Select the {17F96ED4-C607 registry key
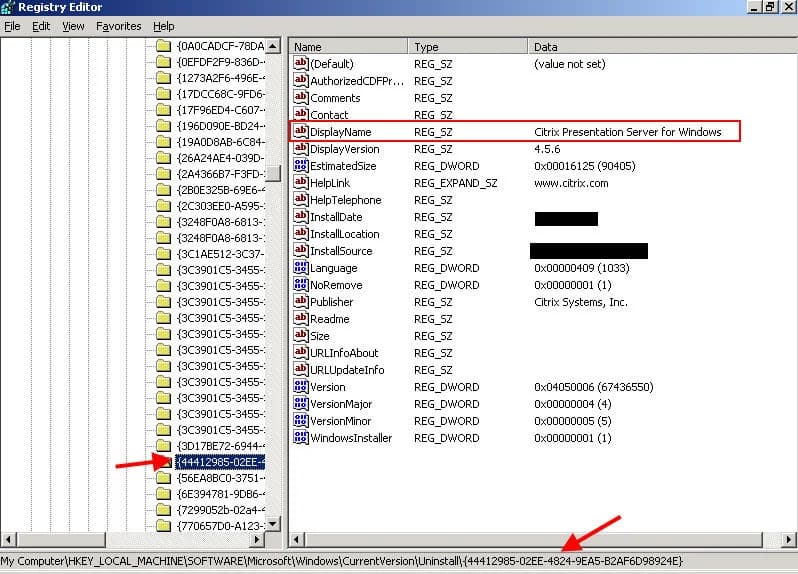This screenshot has height=574, width=798. pos(221,110)
